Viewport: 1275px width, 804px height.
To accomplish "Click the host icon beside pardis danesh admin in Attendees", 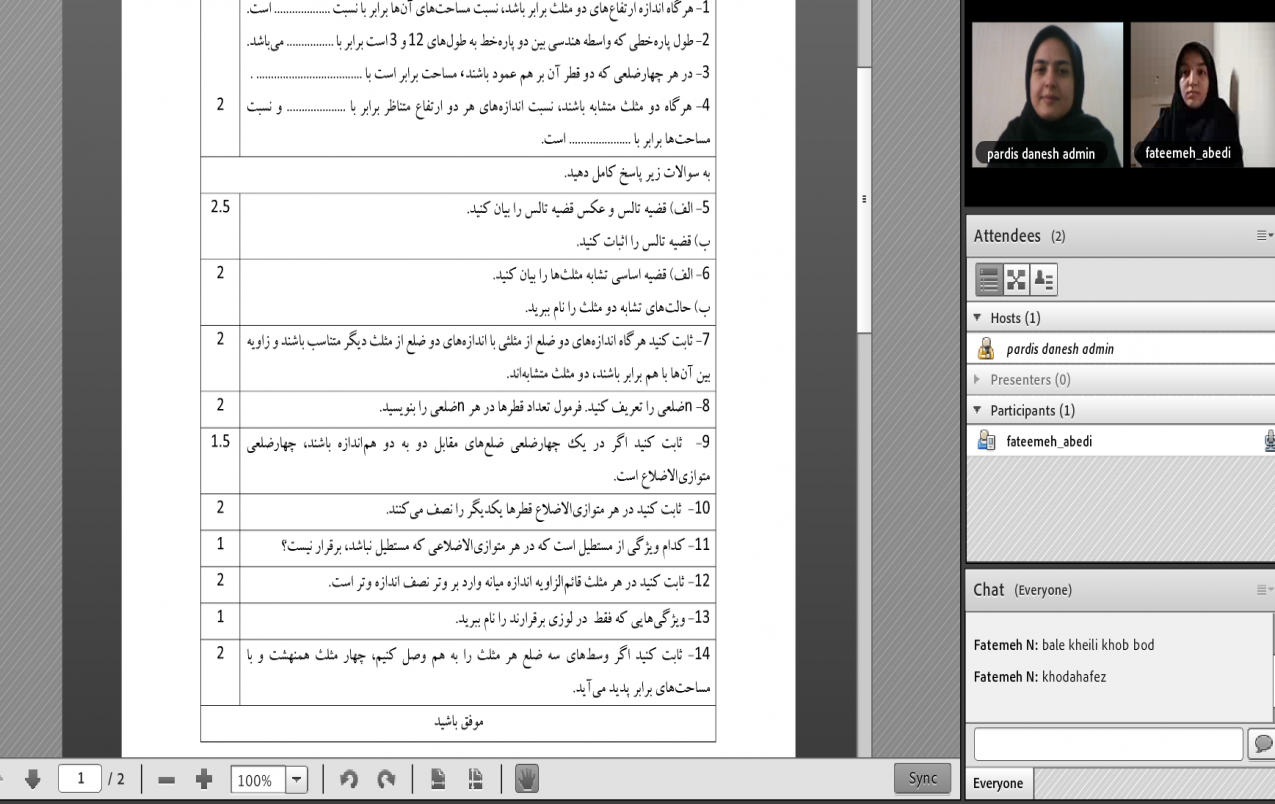I will click(x=986, y=349).
